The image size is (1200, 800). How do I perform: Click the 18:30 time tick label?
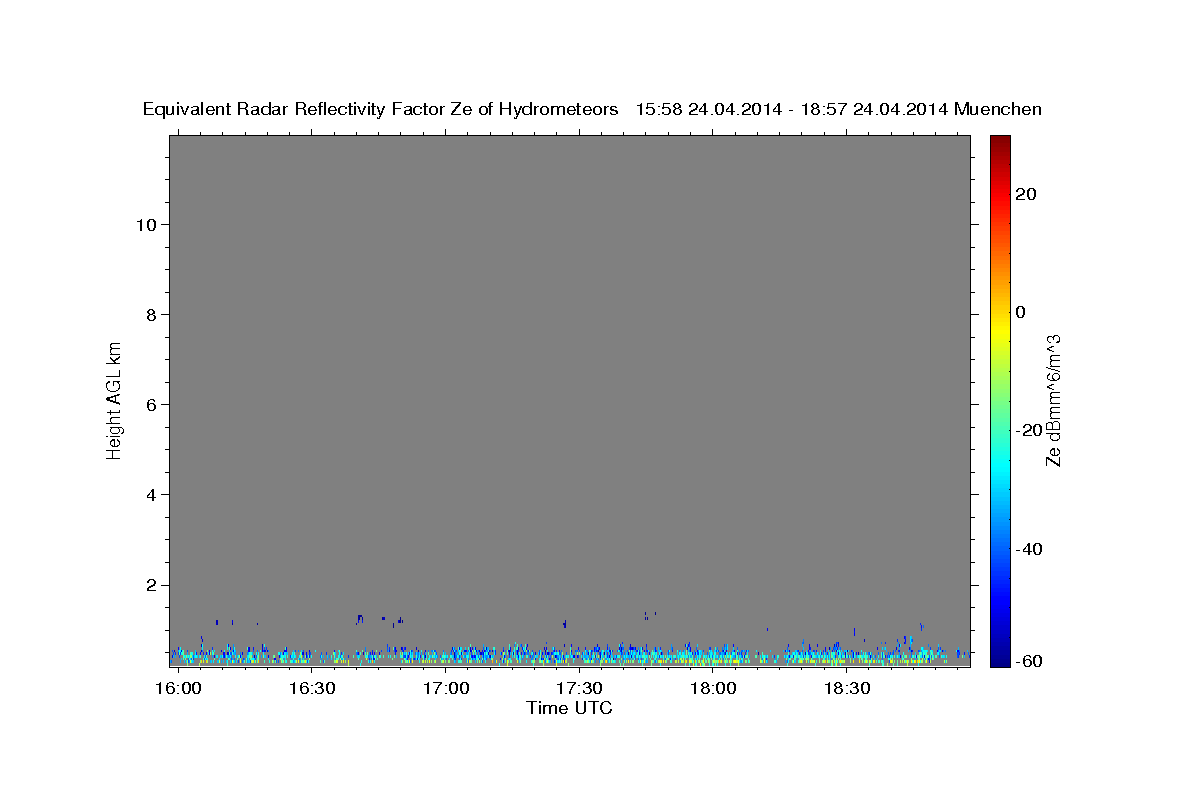point(846,689)
